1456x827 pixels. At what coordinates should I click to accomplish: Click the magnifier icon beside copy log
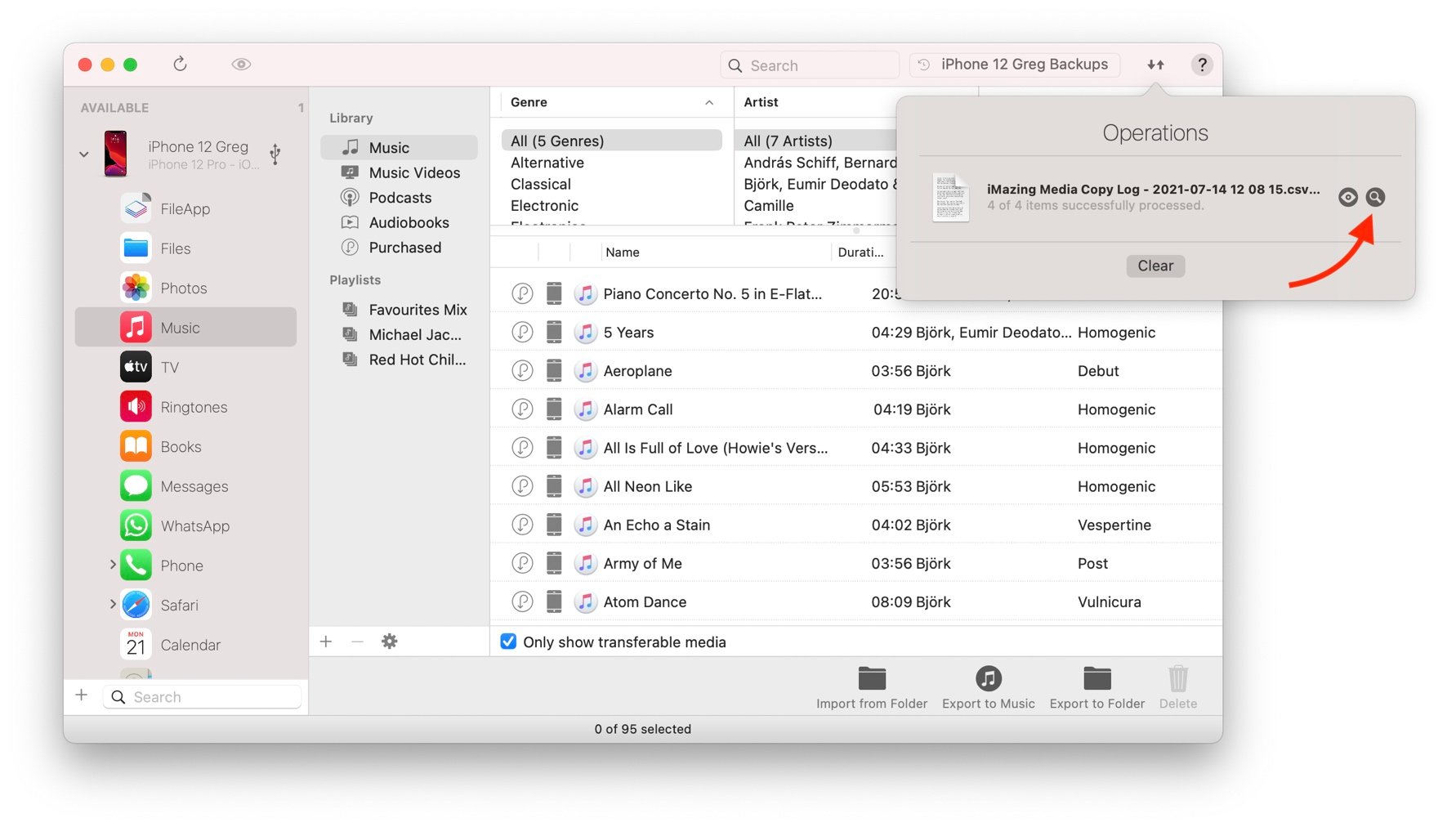pos(1375,197)
